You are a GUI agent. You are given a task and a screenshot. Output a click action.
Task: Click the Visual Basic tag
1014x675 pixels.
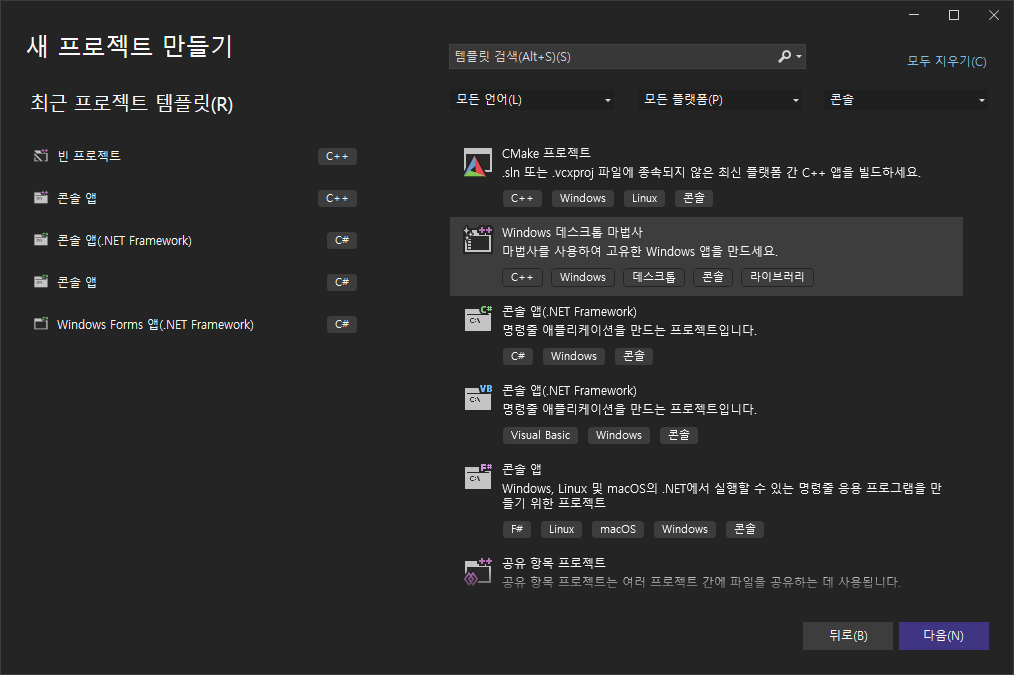point(540,436)
